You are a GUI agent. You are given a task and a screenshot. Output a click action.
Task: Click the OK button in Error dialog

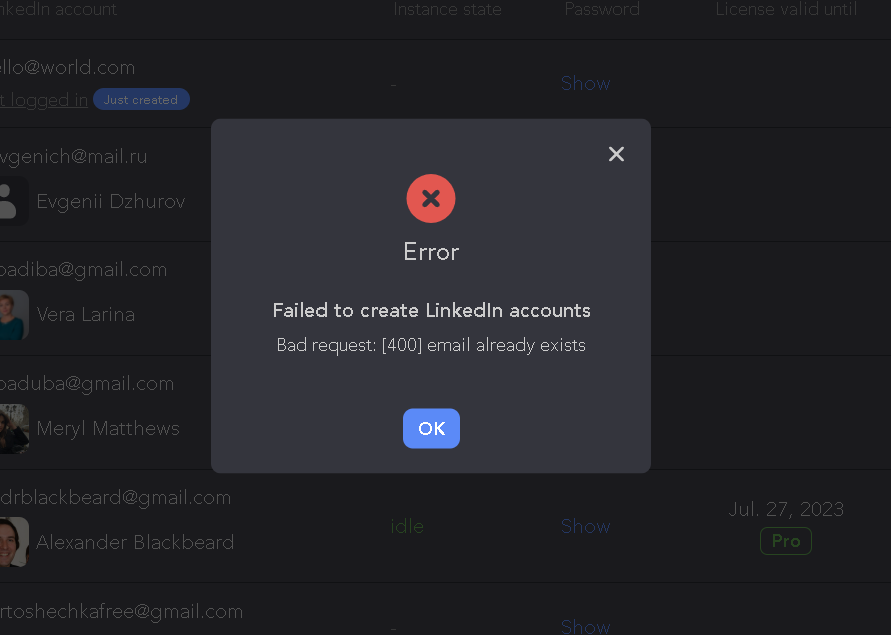pyautogui.click(x=431, y=428)
